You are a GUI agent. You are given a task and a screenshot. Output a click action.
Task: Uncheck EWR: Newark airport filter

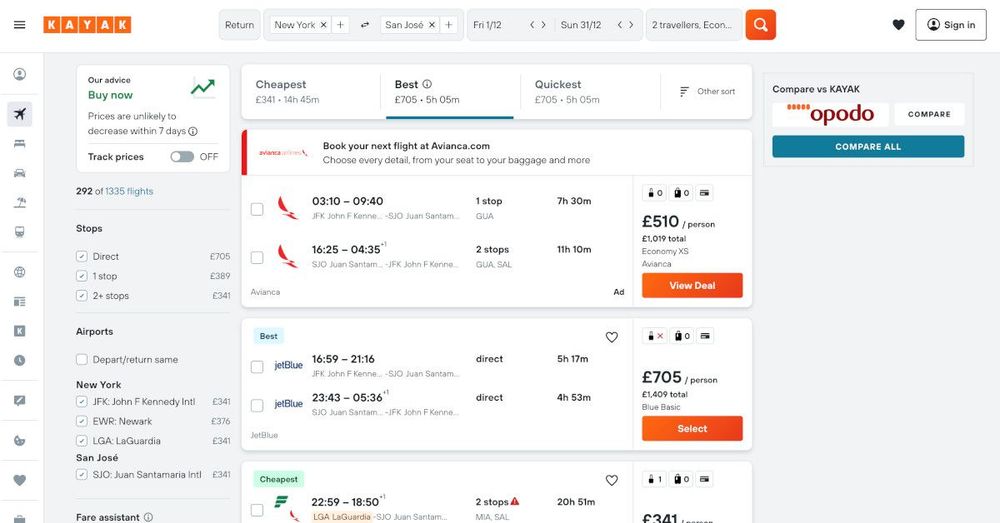point(82,421)
